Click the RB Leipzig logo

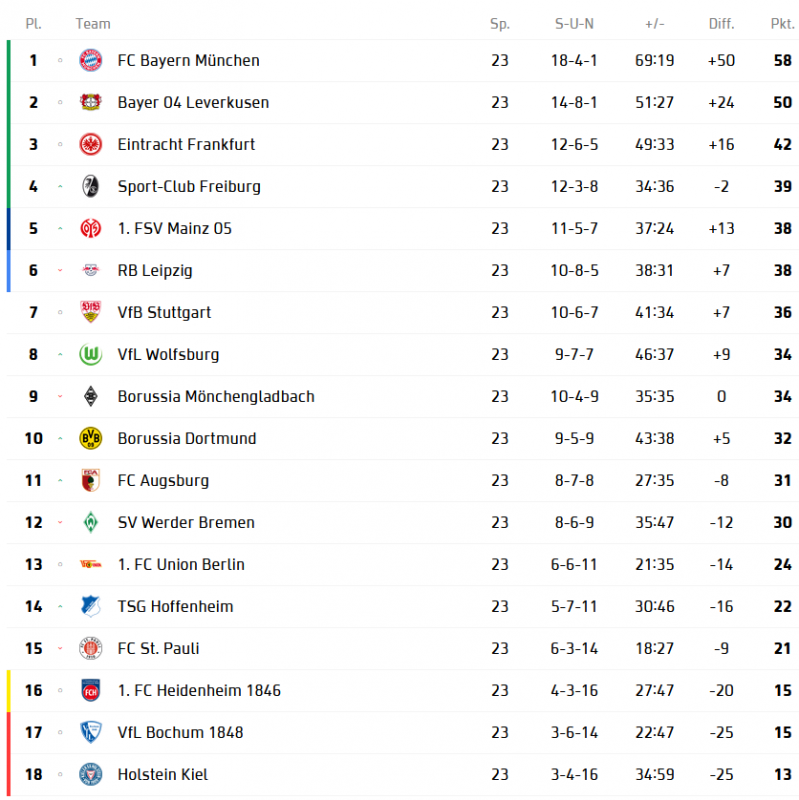[x=91, y=270]
